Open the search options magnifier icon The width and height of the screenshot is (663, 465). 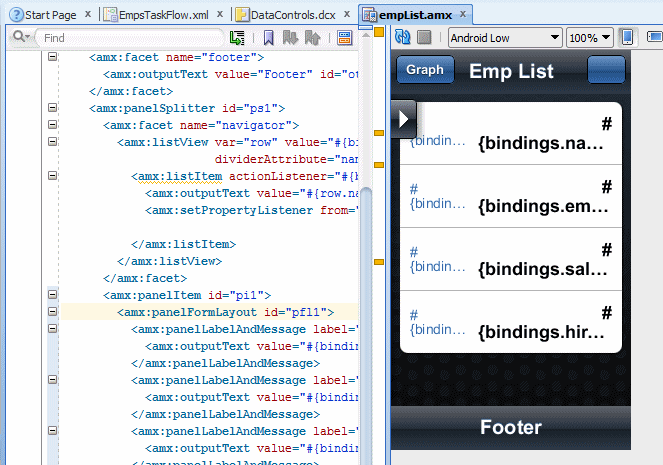(20, 37)
